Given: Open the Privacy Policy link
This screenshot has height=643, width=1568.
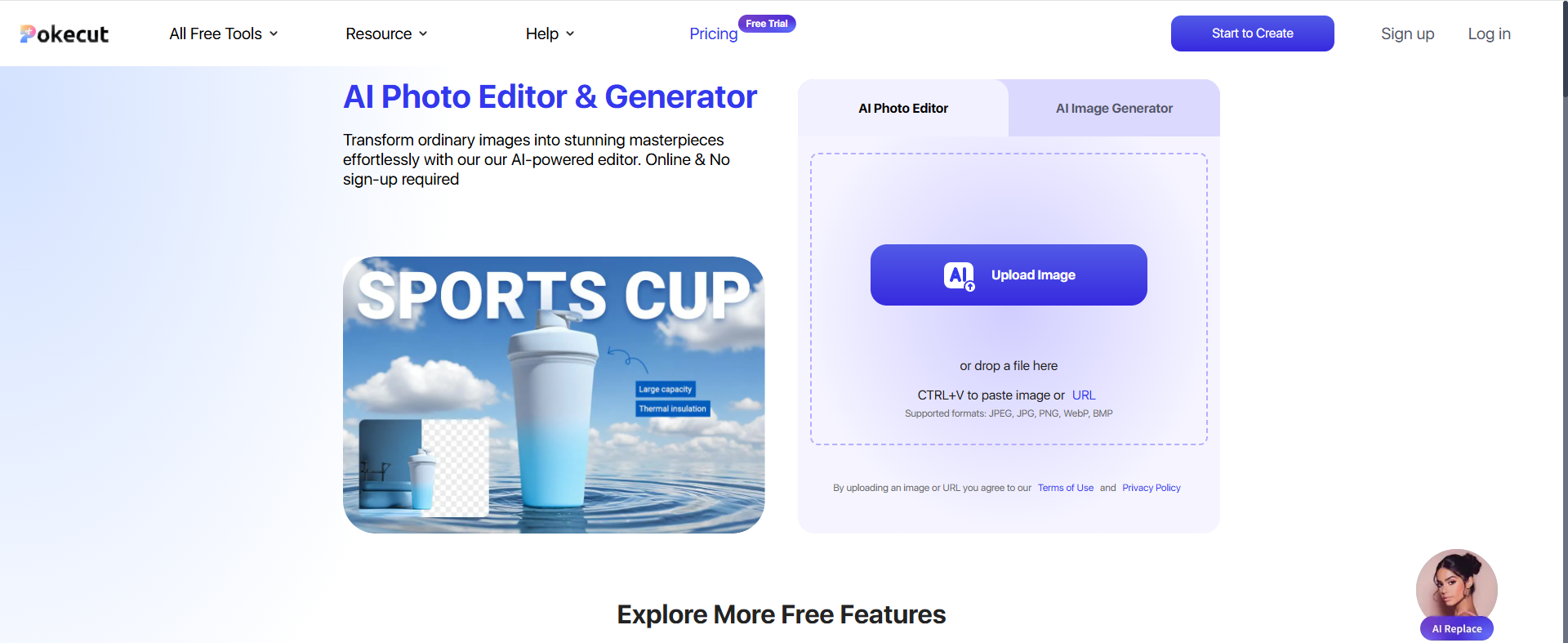Looking at the screenshot, I should (1151, 488).
